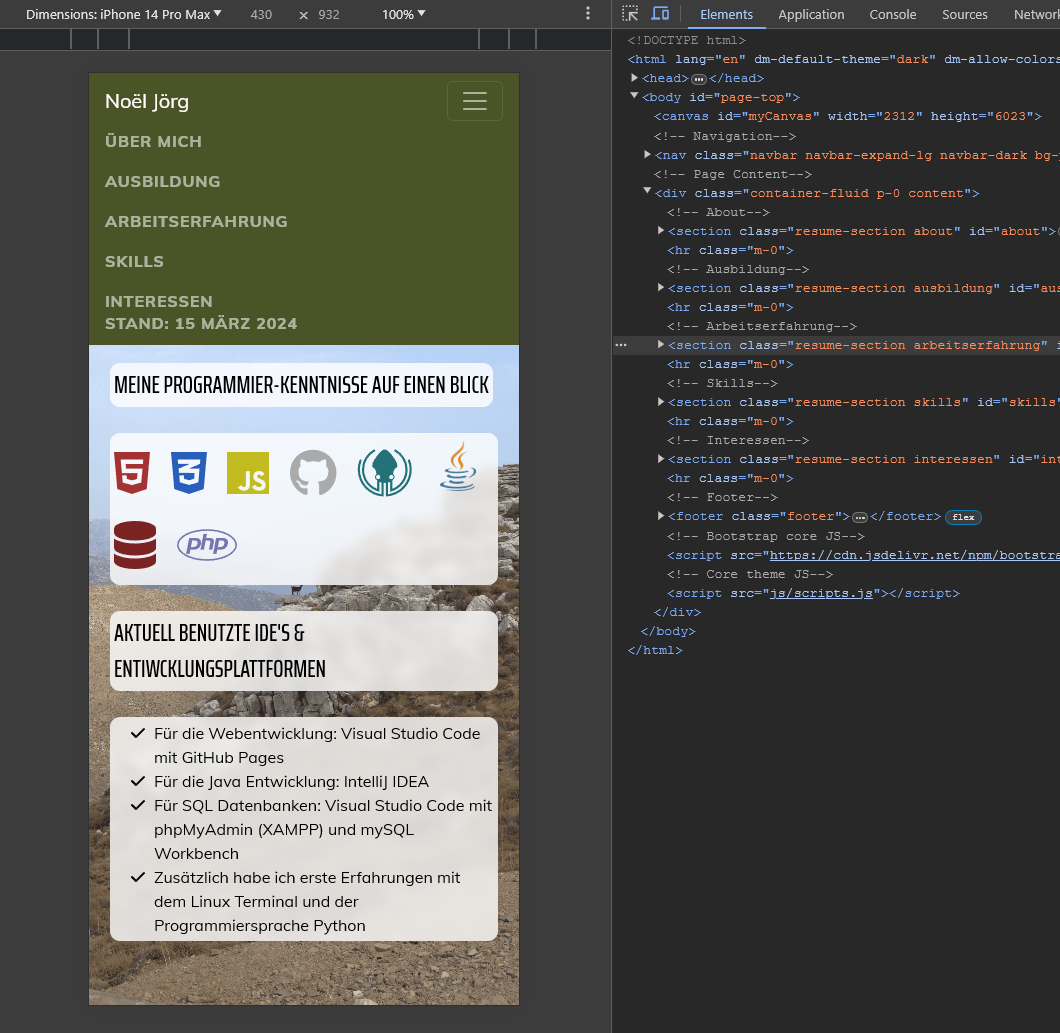Click the CSS3 skill icon

pyautogui.click(x=189, y=473)
